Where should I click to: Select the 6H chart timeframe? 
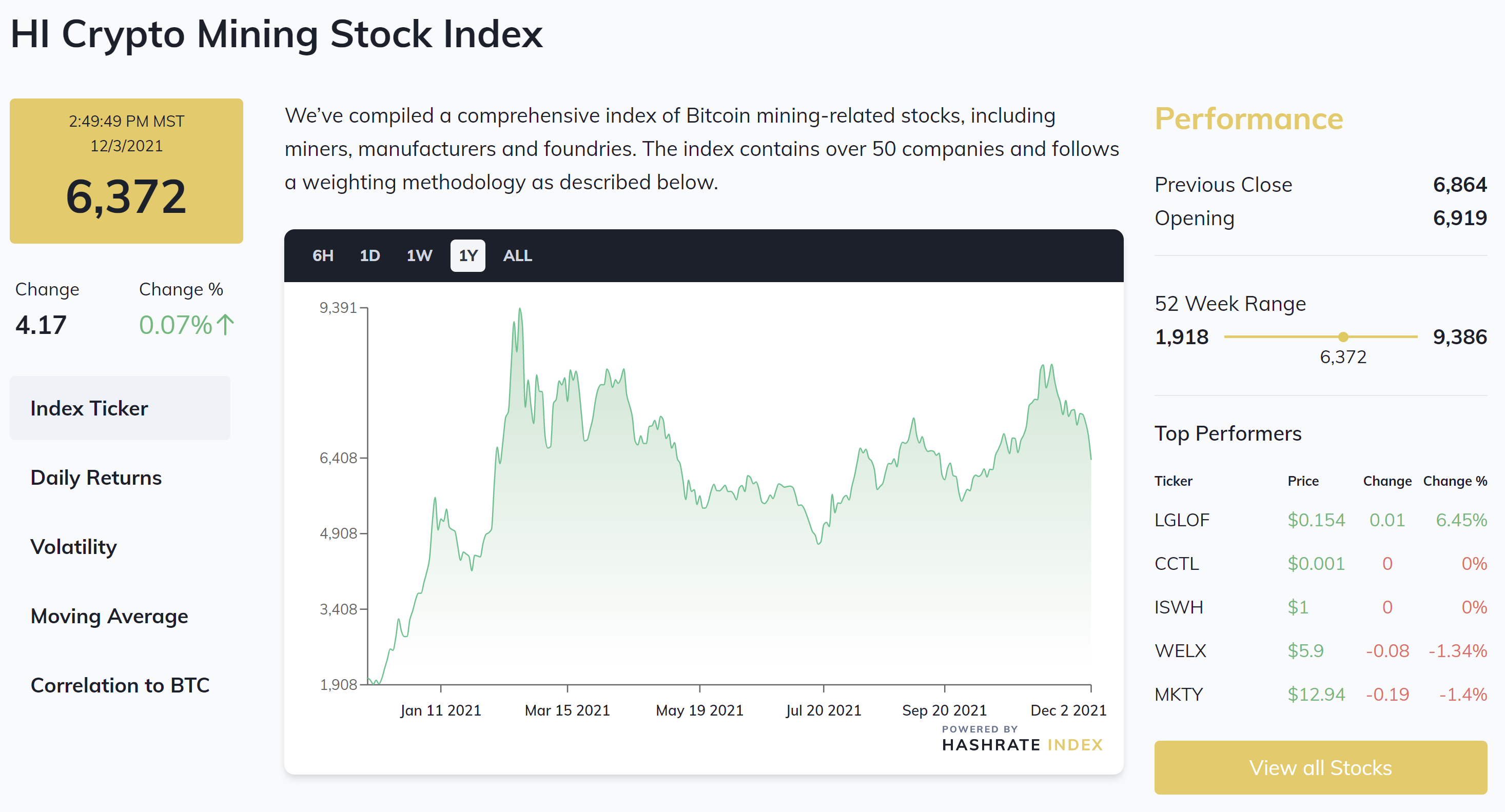(322, 256)
